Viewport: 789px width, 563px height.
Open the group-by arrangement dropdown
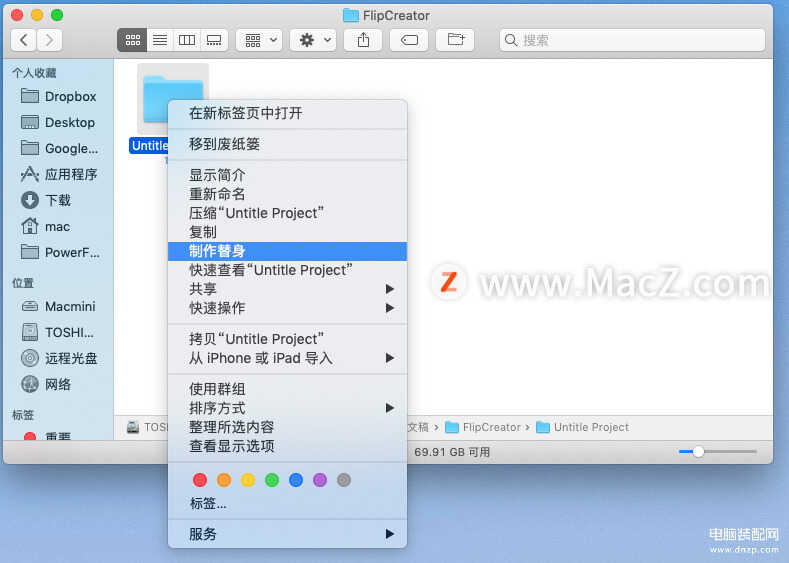tap(260, 40)
